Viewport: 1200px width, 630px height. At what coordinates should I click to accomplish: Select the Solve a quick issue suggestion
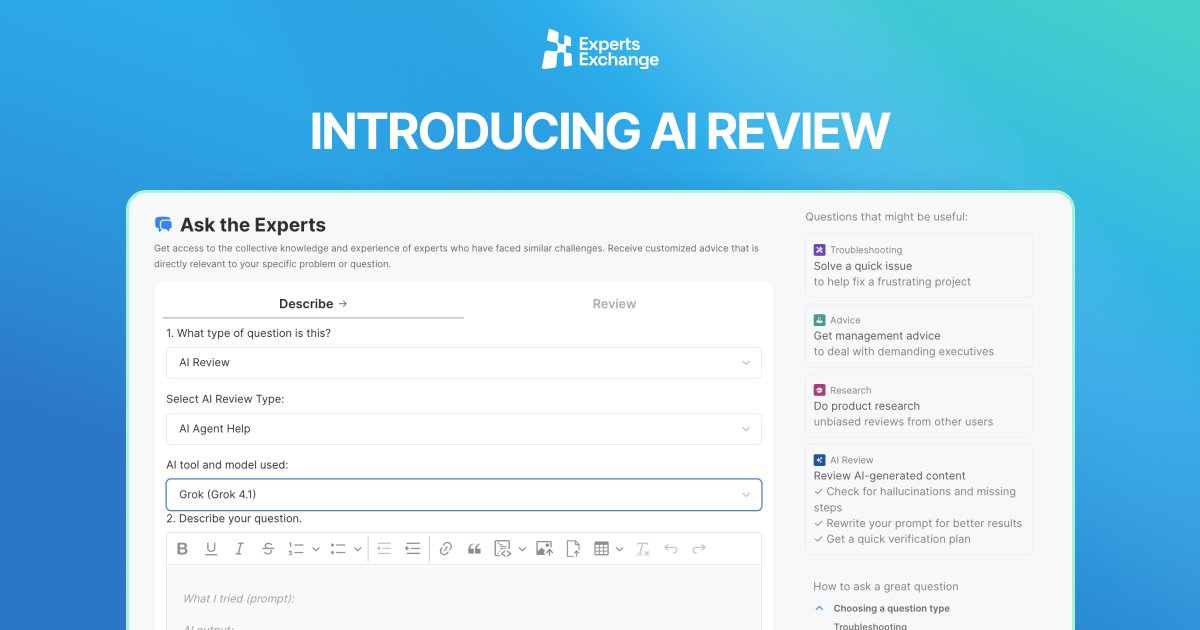918,266
